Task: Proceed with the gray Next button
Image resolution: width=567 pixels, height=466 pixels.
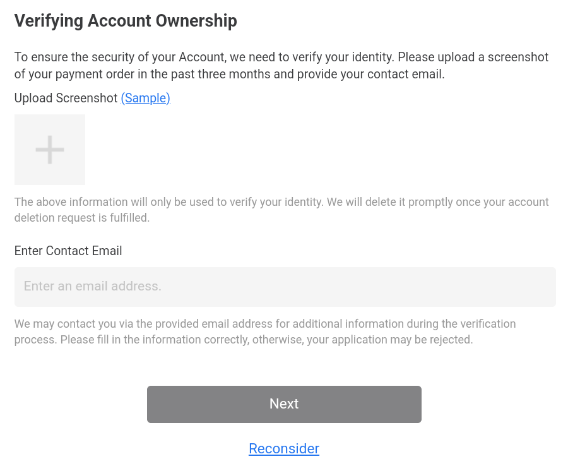Action: (x=284, y=404)
